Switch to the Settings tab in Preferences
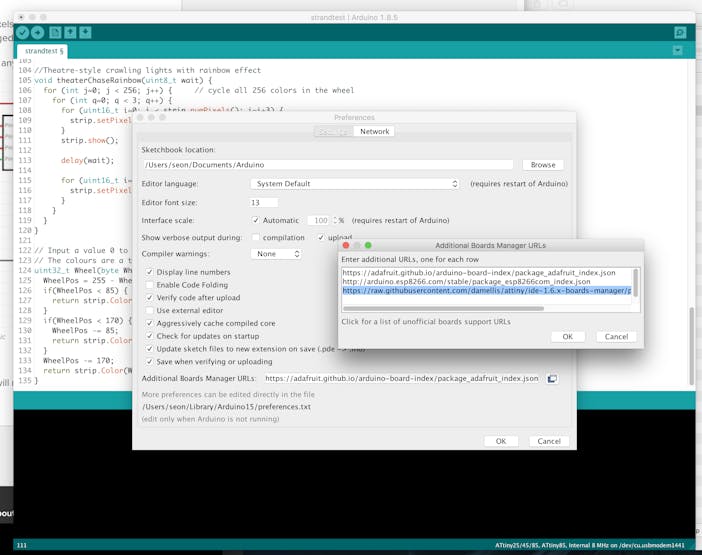702x555 pixels. [334, 132]
